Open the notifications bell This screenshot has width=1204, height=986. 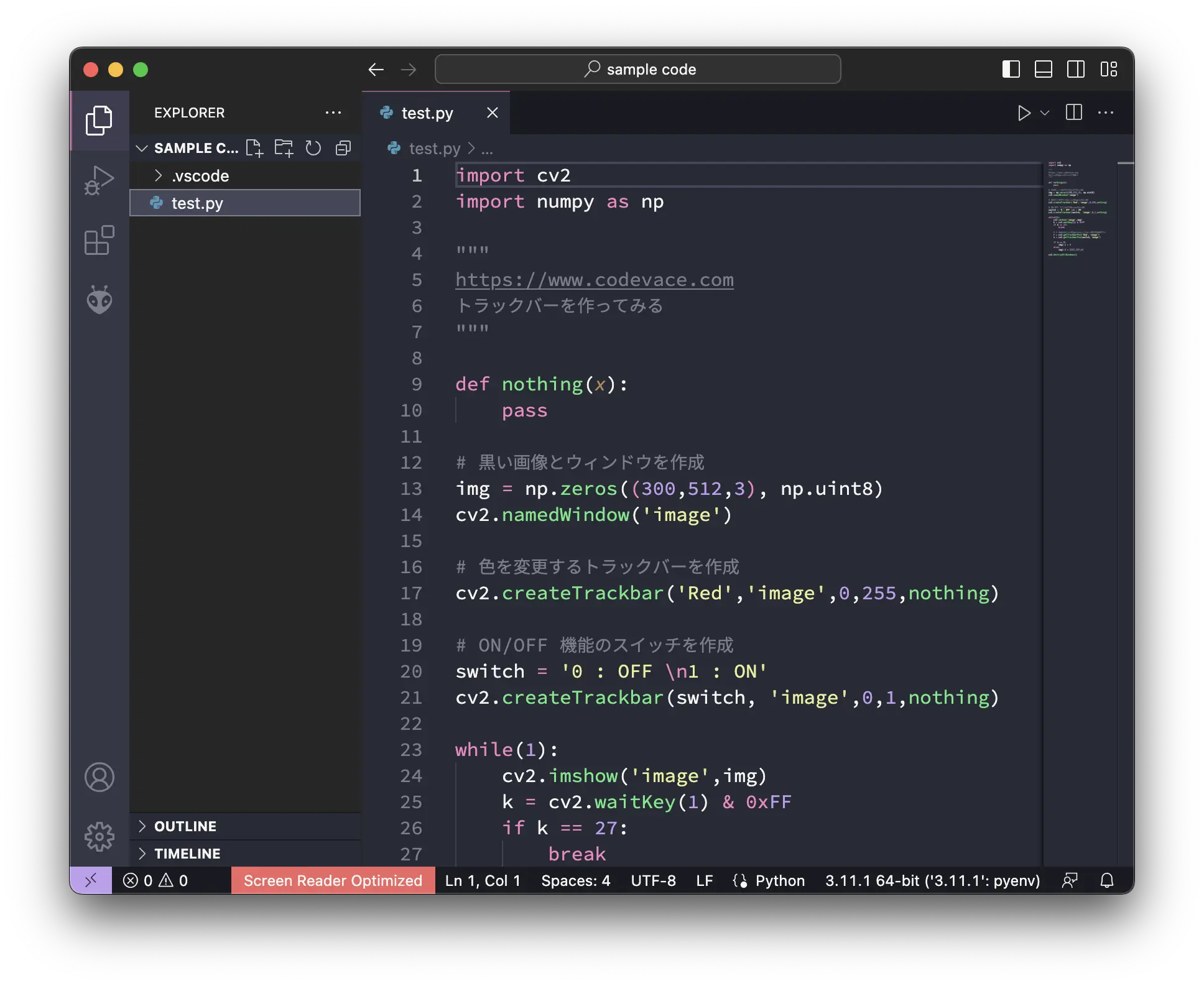pyautogui.click(x=1108, y=880)
